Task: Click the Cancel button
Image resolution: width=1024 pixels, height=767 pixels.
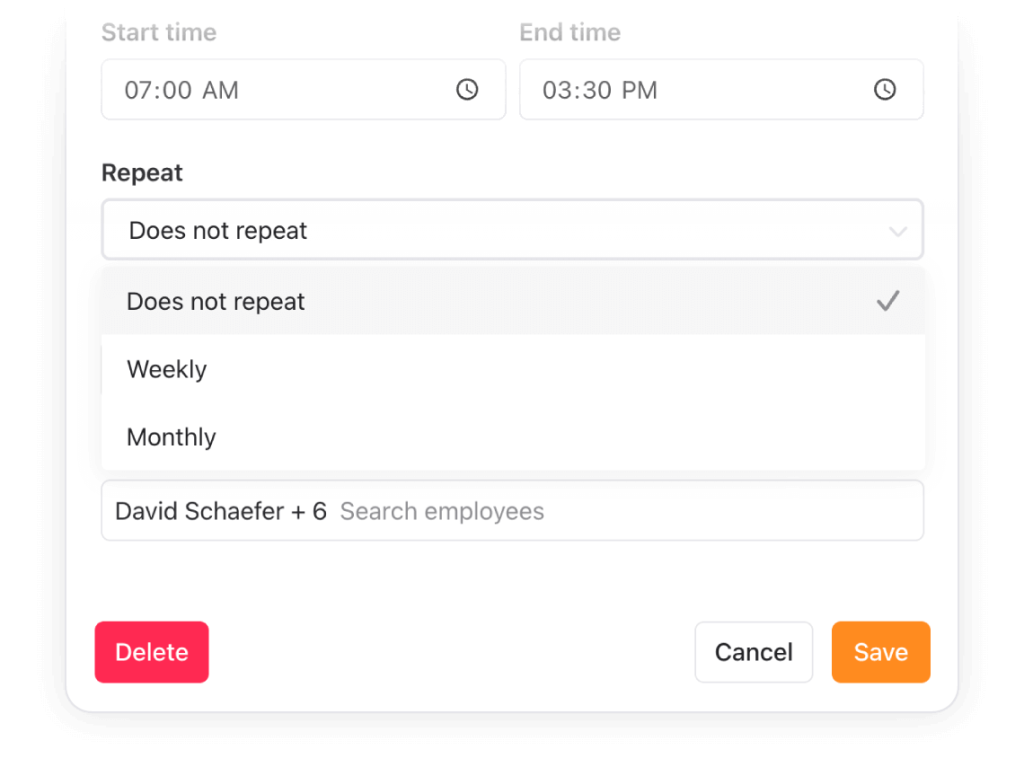Action: pos(753,652)
